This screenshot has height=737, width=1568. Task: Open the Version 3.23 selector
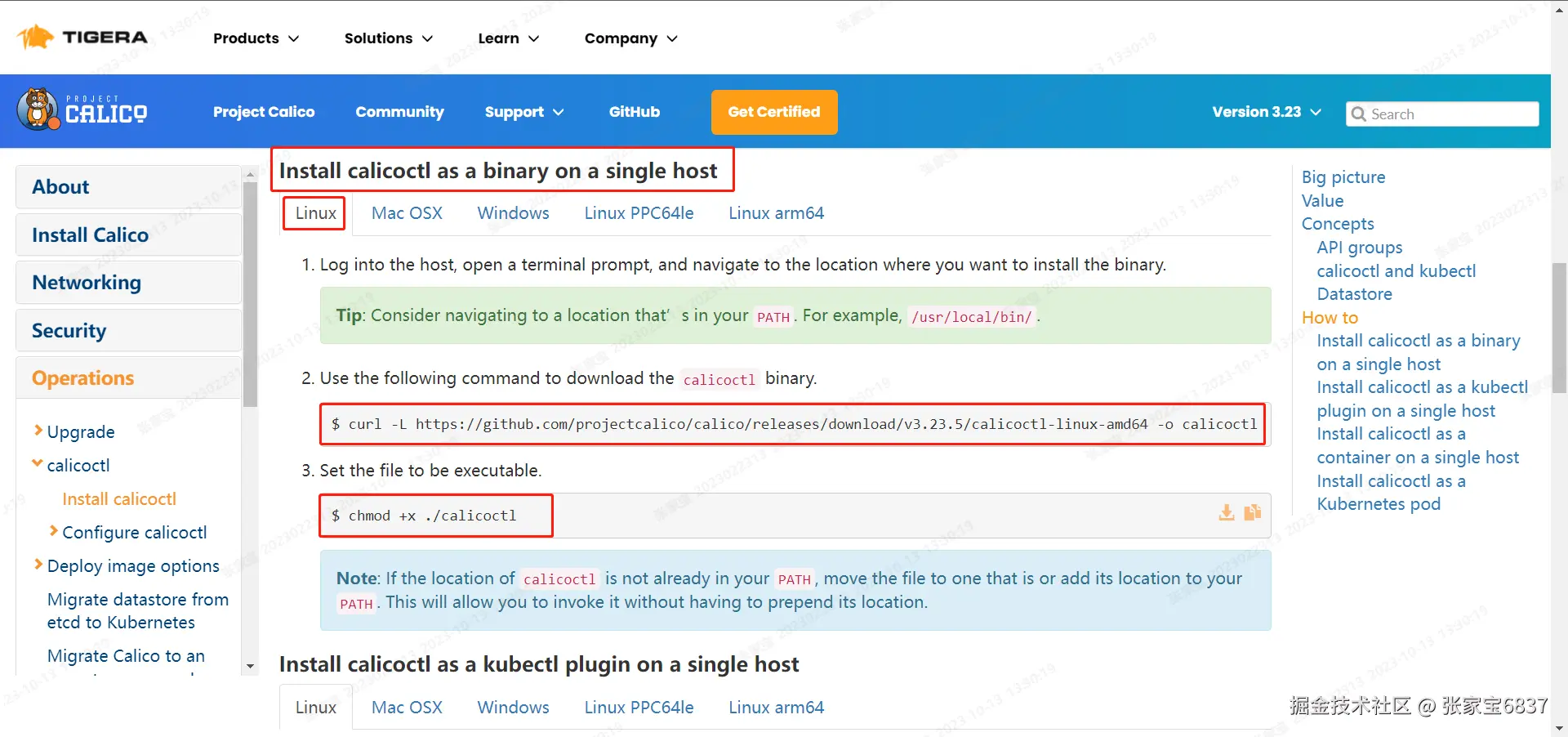point(1266,112)
